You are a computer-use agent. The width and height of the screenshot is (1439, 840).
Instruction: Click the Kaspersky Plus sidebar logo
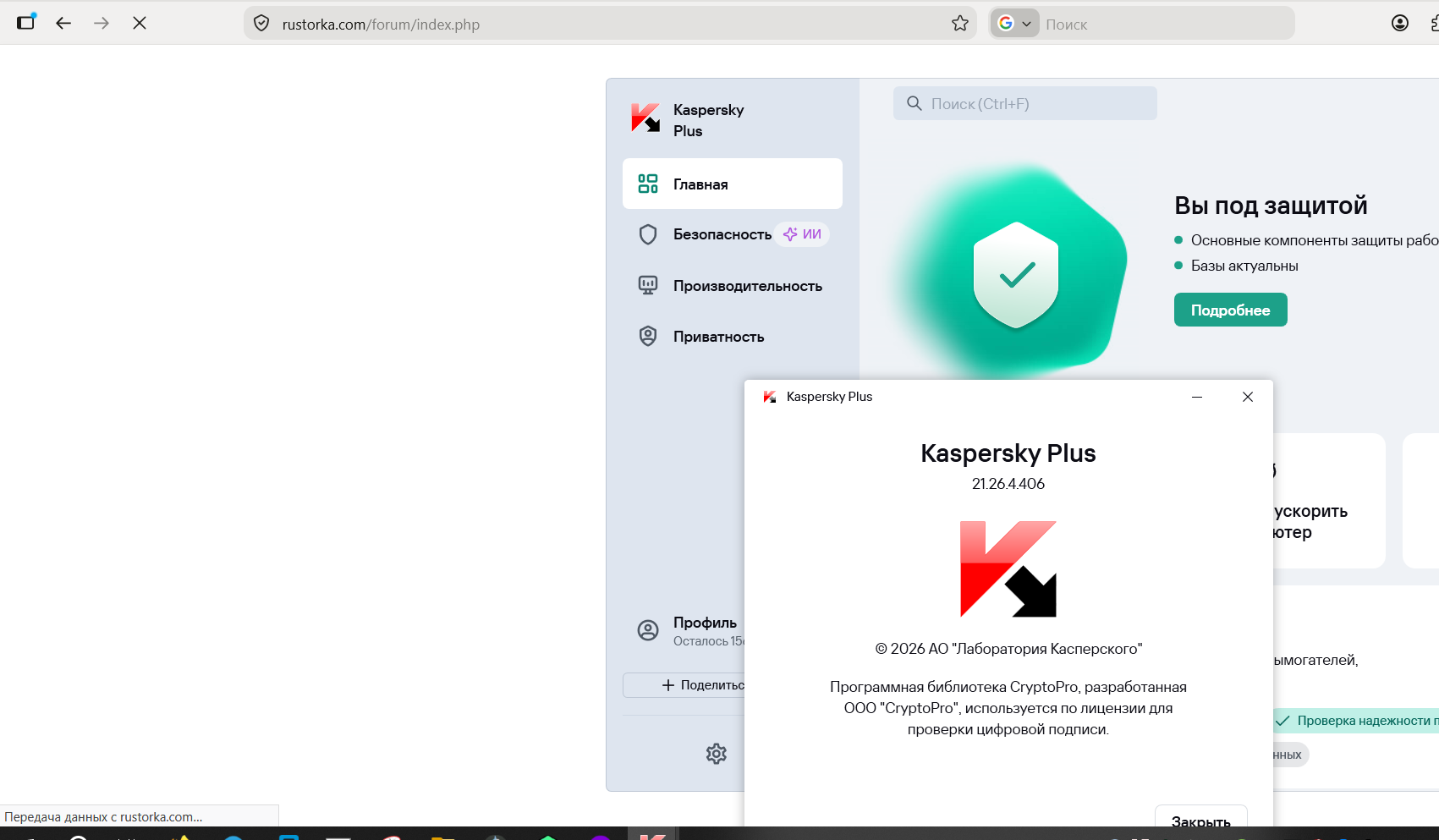click(x=645, y=118)
